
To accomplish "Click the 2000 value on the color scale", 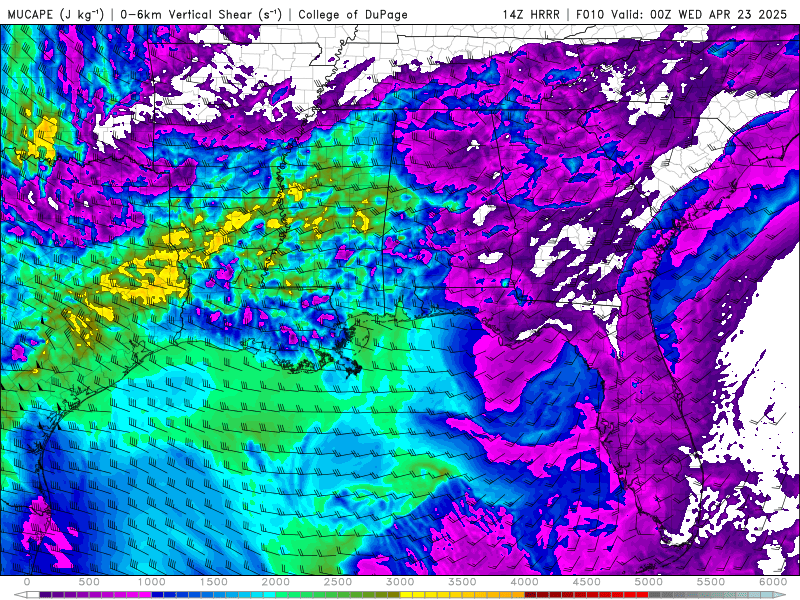I will coord(276,582).
